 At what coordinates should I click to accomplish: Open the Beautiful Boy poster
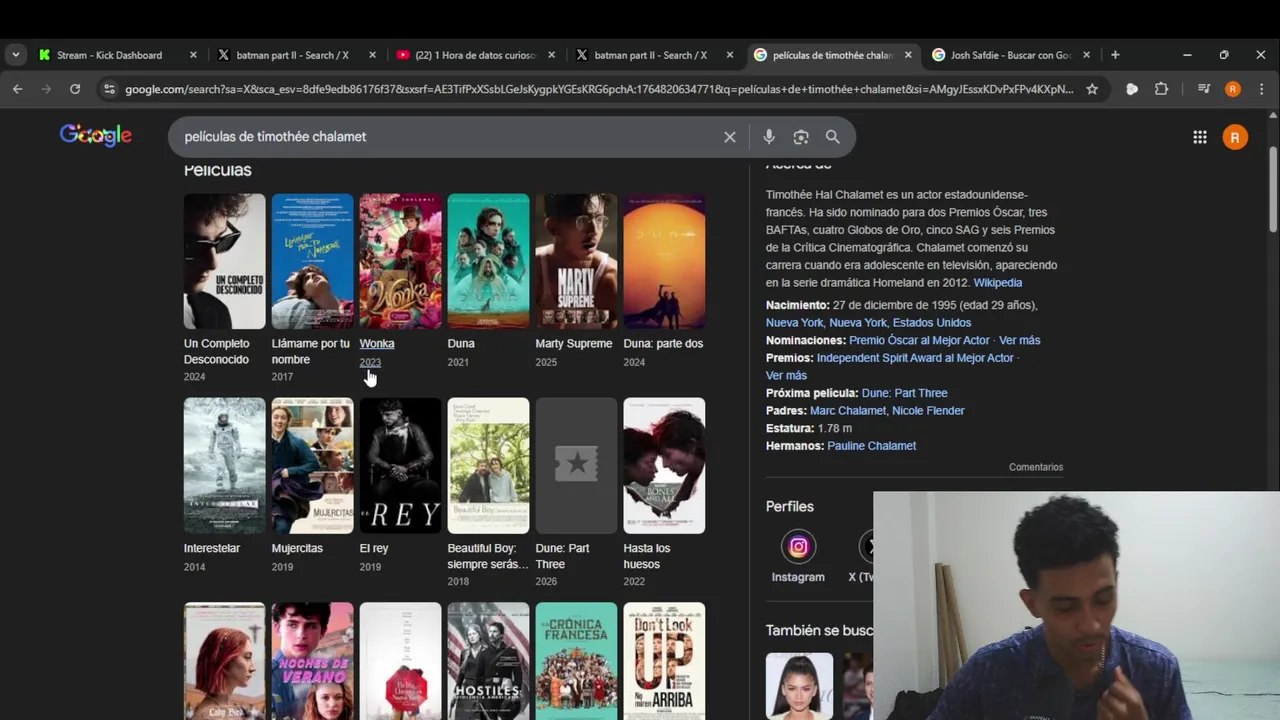click(x=488, y=466)
